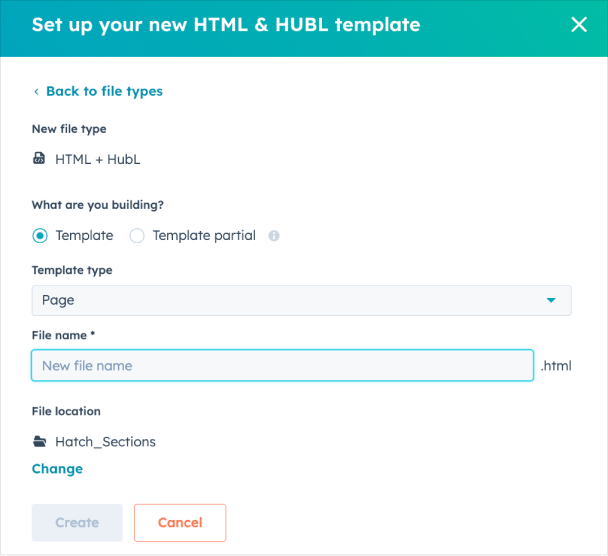The image size is (608, 556).
Task: Click Change to pick another file location
Action: click(57, 469)
